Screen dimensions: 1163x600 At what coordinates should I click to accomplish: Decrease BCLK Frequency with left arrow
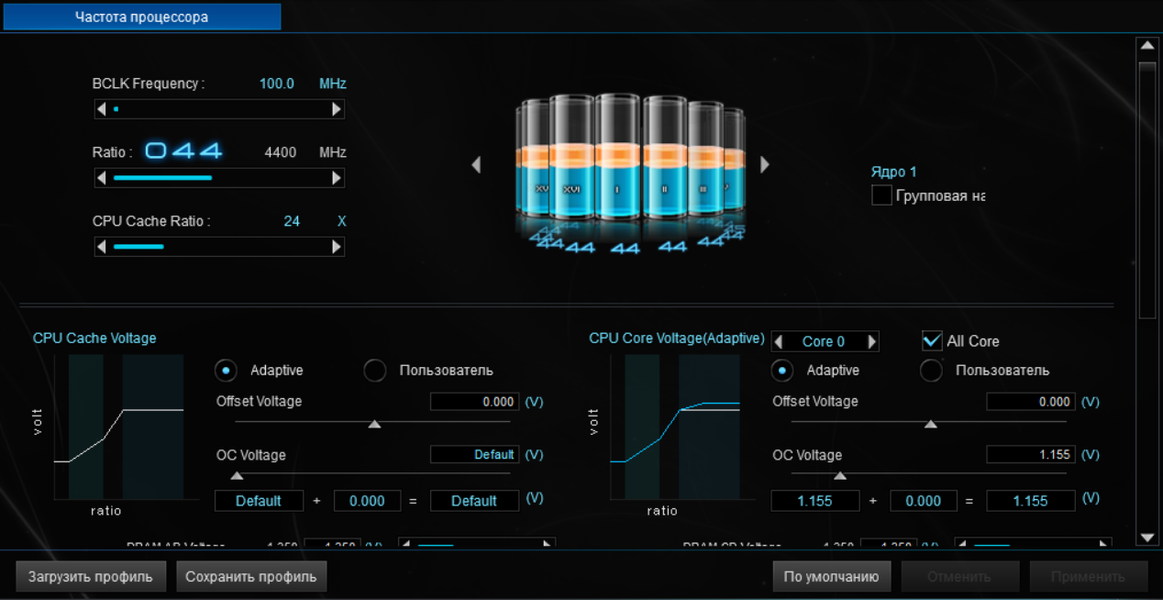pyautogui.click(x=101, y=110)
